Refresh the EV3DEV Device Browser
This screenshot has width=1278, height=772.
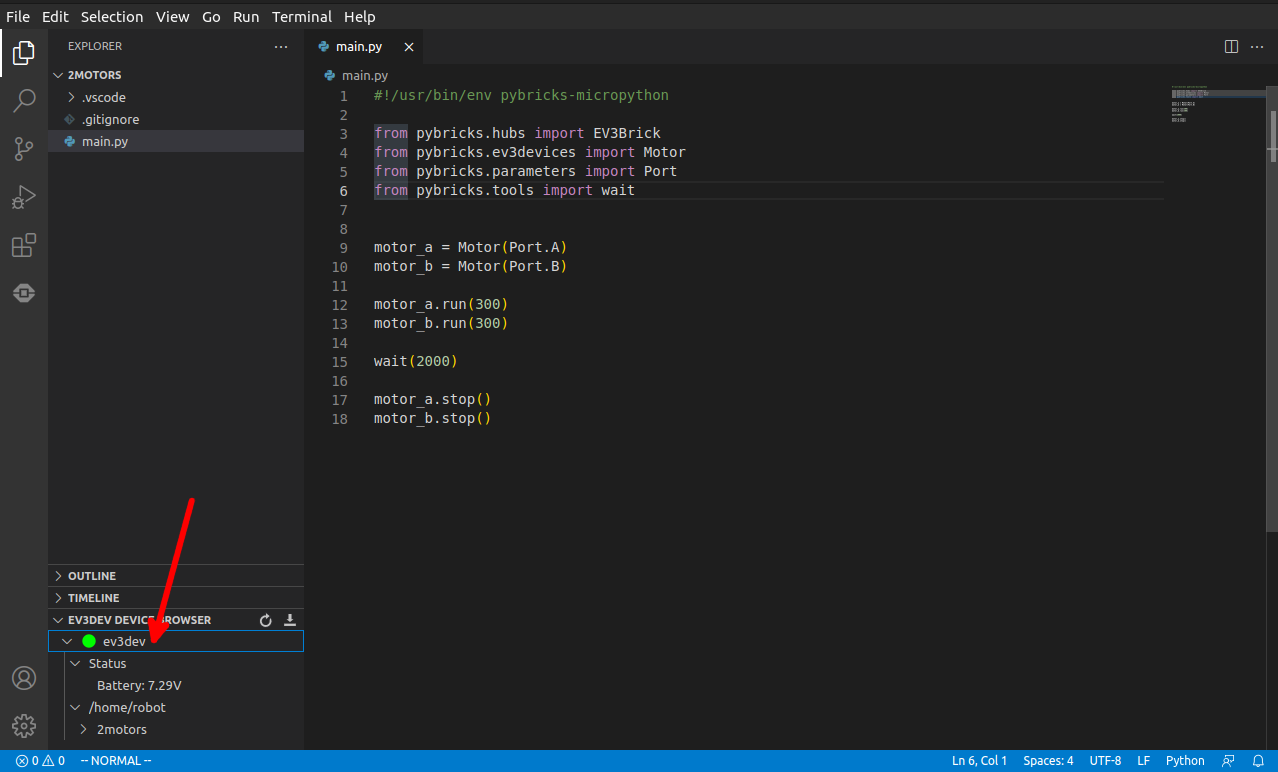click(x=266, y=620)
